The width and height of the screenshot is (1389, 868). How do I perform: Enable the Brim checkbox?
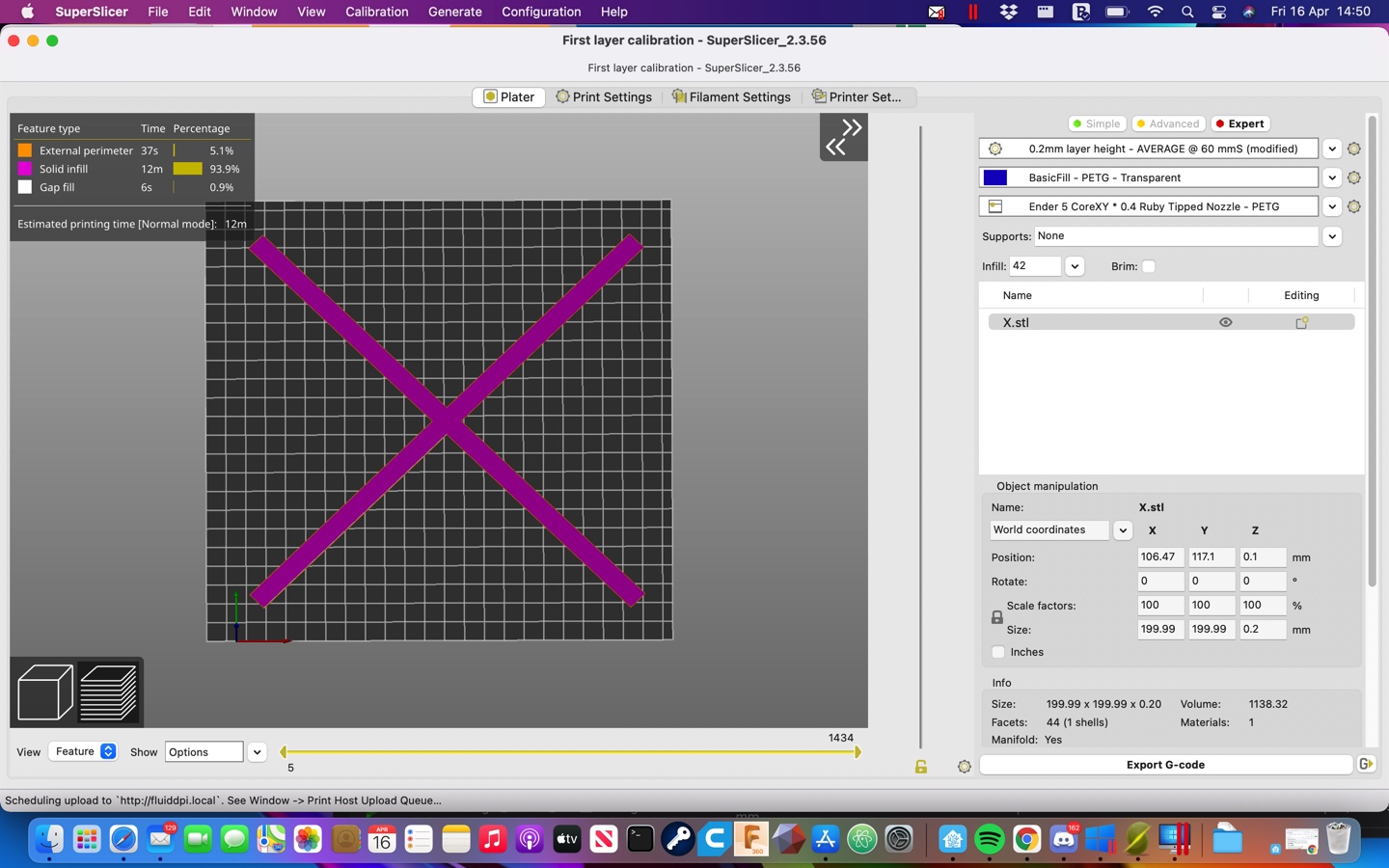pos(1149,266)
